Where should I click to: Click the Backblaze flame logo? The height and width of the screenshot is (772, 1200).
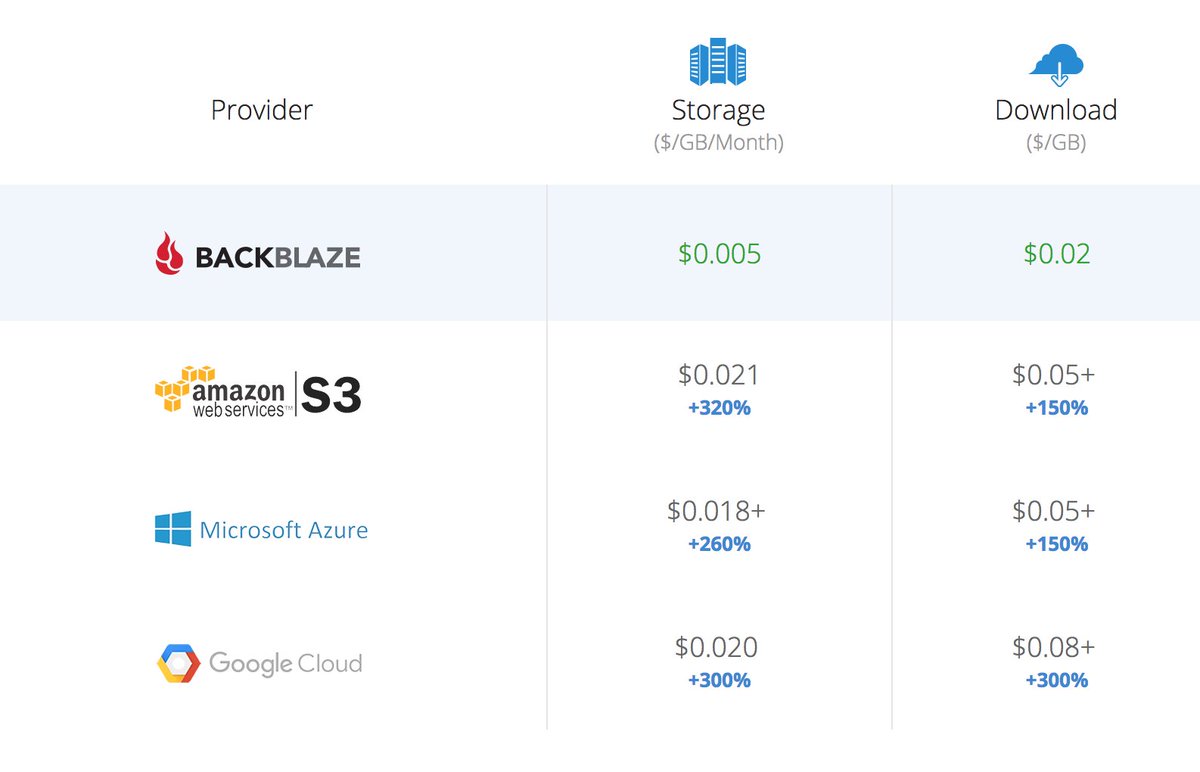(169, 254)
